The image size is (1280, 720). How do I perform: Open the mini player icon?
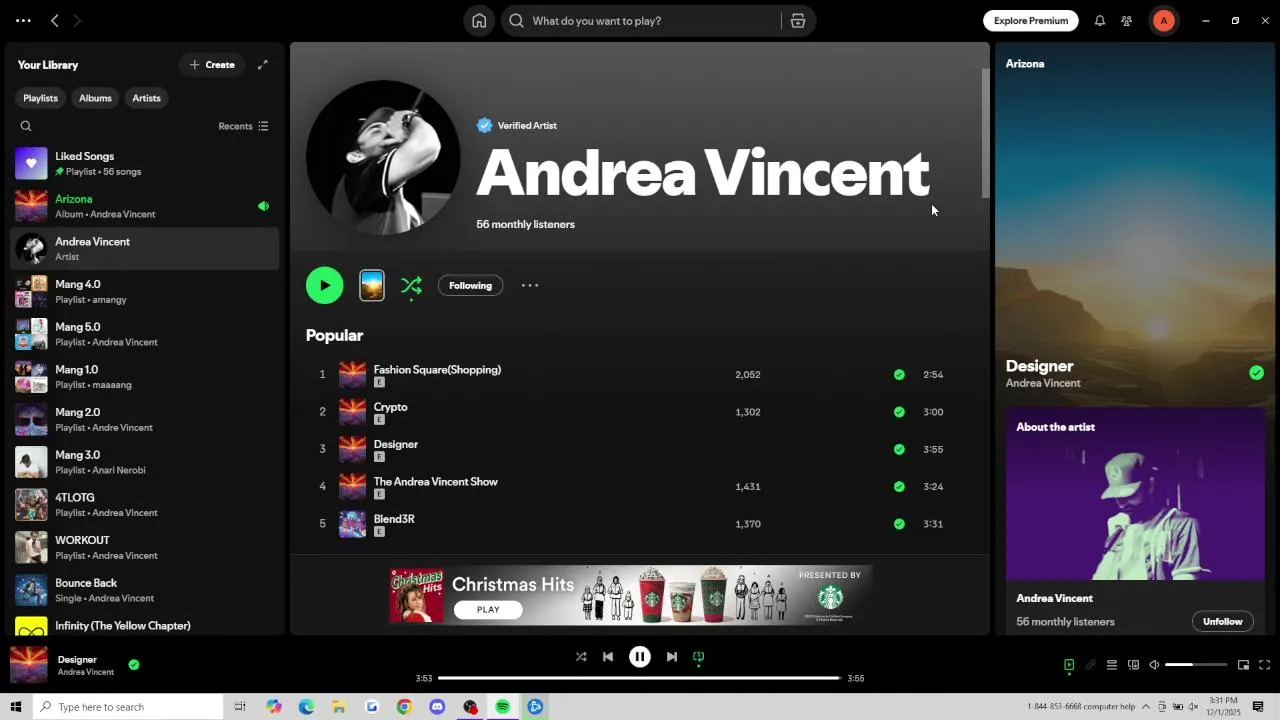pos(1243,665)
